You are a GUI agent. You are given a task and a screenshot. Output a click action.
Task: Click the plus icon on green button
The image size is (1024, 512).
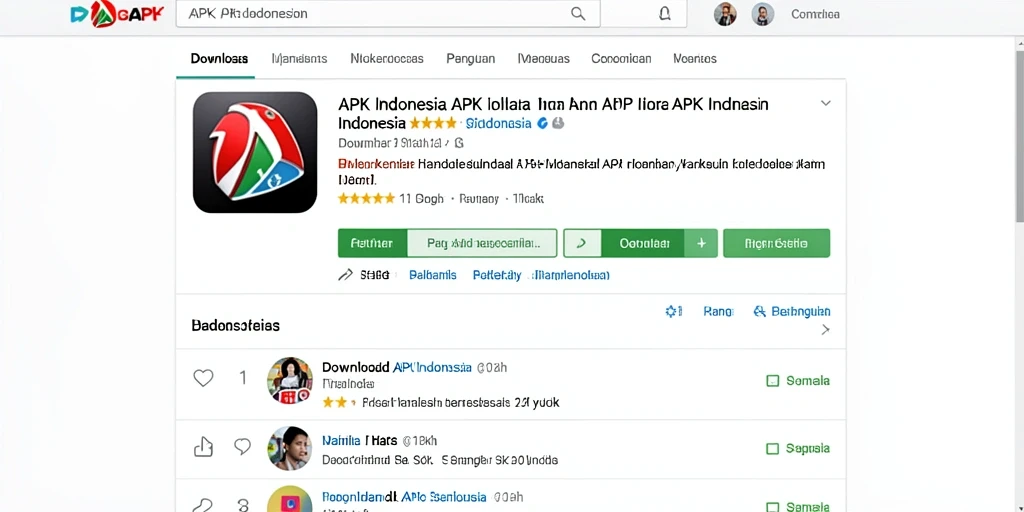701,243
